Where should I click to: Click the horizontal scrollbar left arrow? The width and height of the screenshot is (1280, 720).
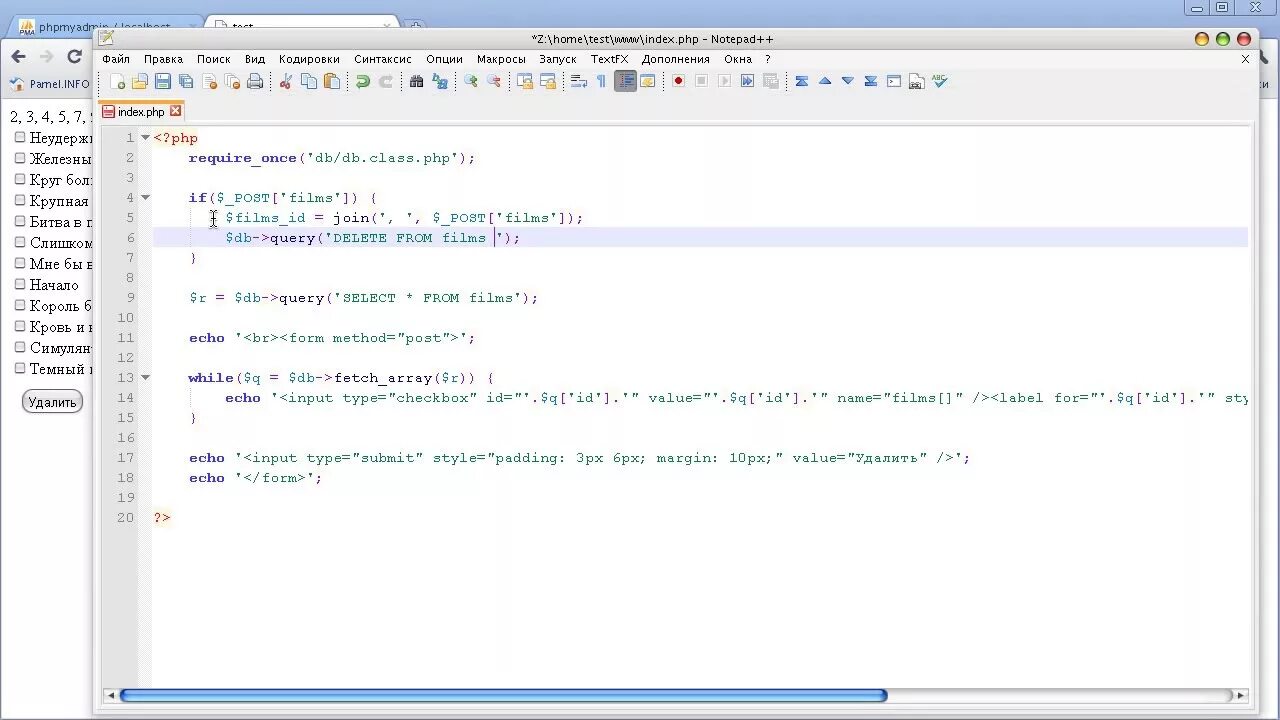pyautogui.click(x=111, y=695)
